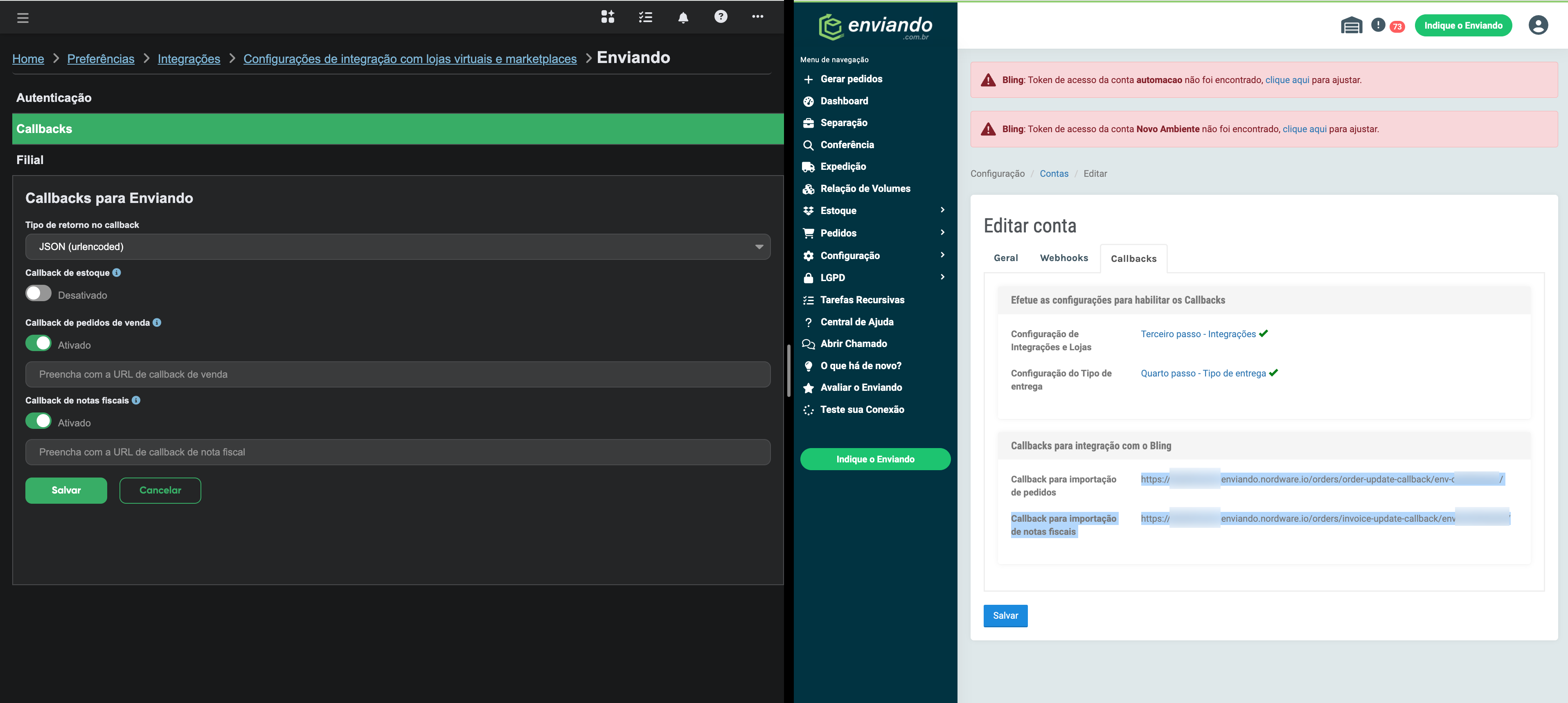Open the three-dots more options menu
The height and width of the screenshot is (703, 1568).
(x=758, y=16)
